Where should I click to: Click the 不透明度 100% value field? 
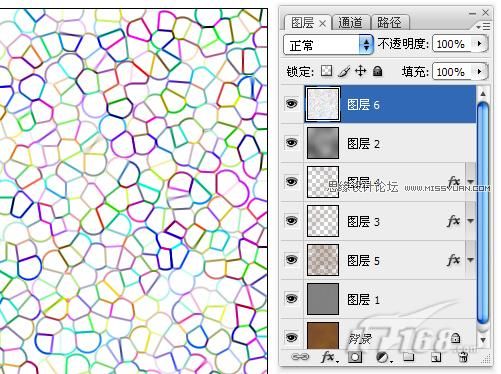tap(453, 44)
